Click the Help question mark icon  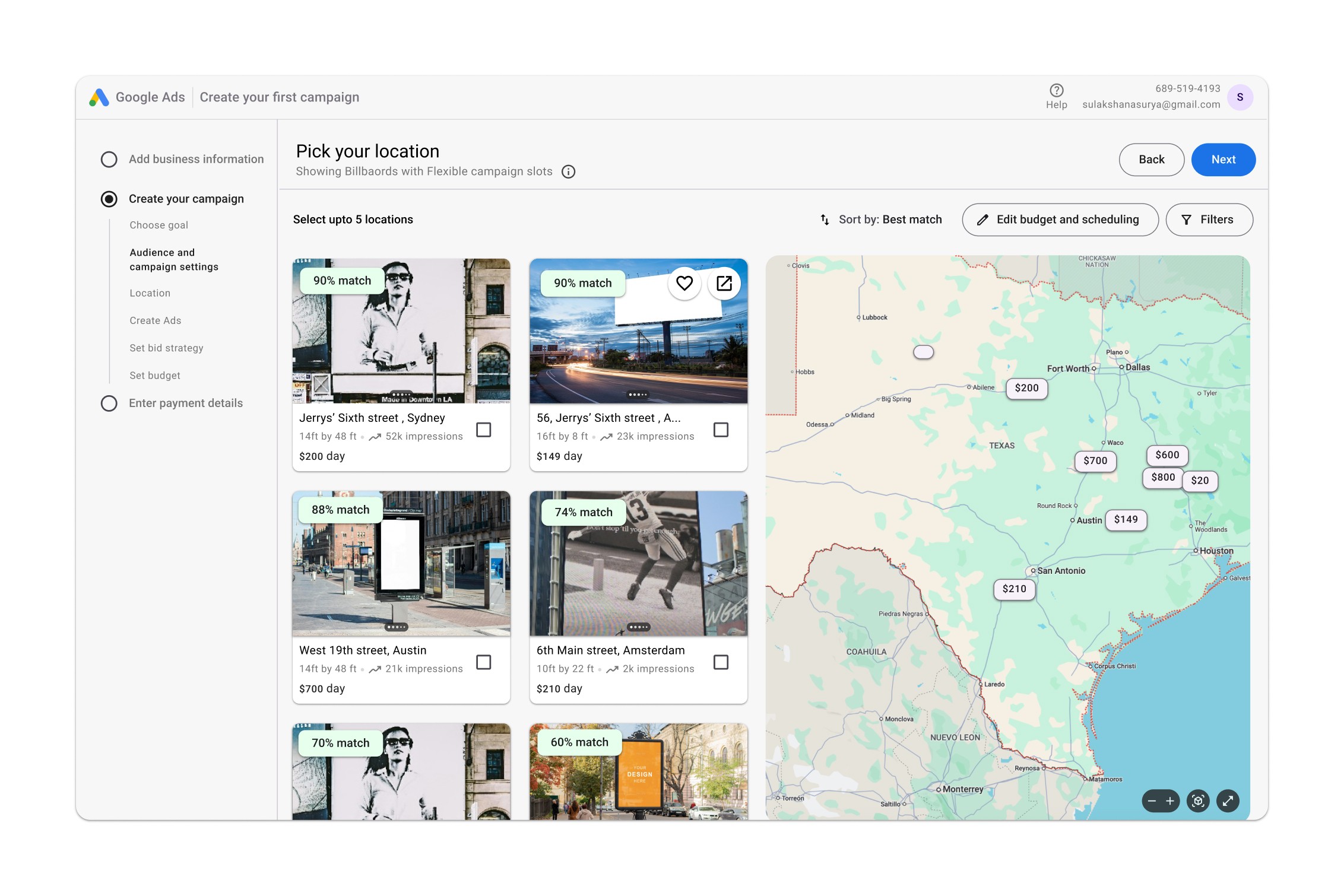click(x=1056, y=90)
